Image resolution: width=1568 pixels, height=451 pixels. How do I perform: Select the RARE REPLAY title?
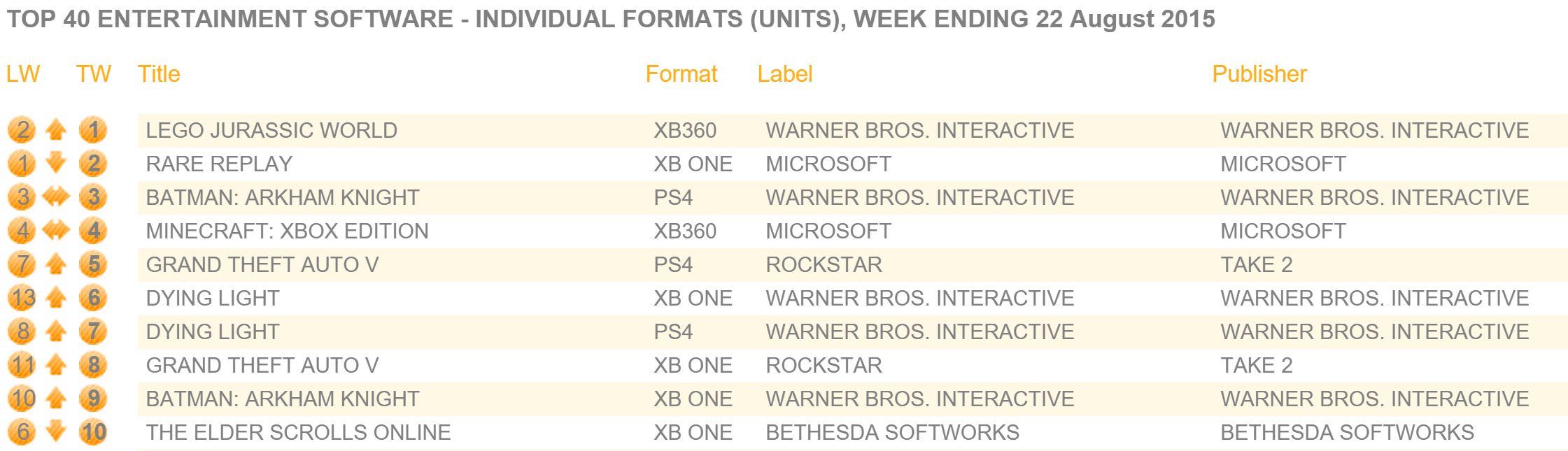pos(219,164)
